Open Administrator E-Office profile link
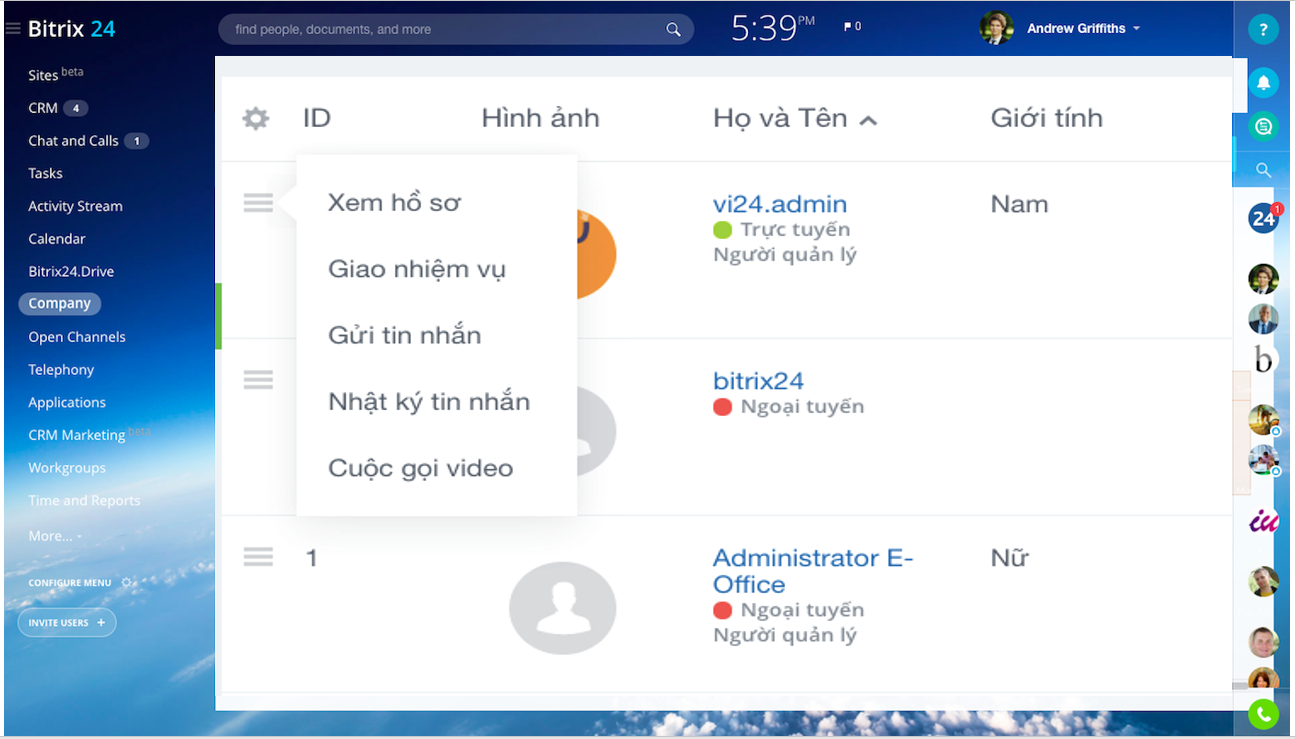Viewport: 1295px width, 739px height. [813, 571]
